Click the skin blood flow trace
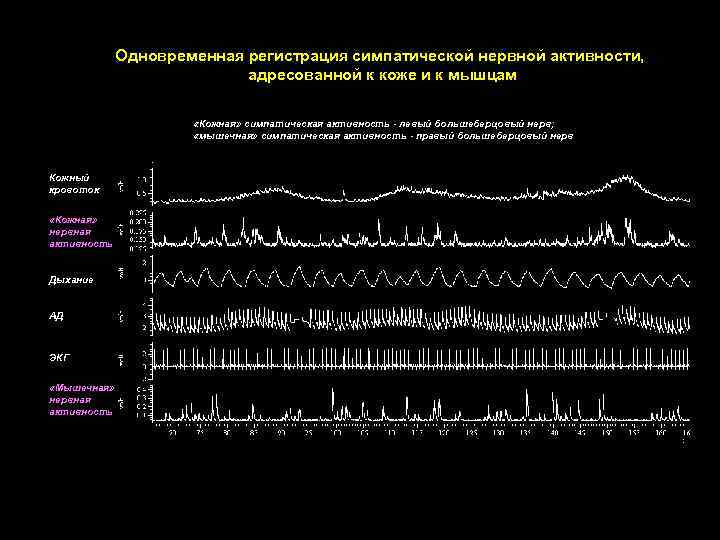 (x=421, y=189)
